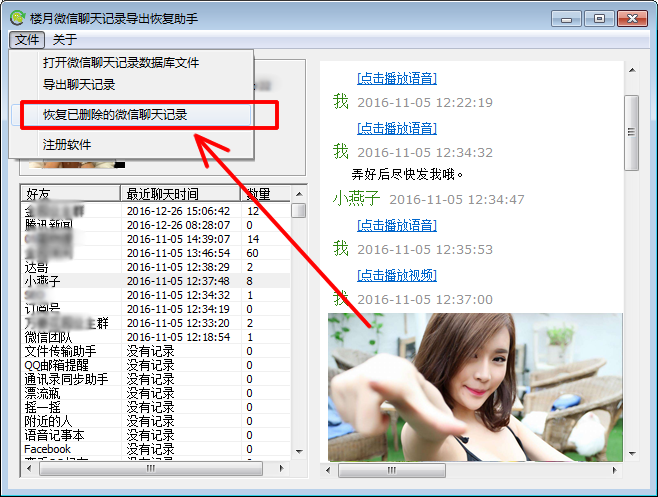Select 微信团队 row

(x=156, y=337)
